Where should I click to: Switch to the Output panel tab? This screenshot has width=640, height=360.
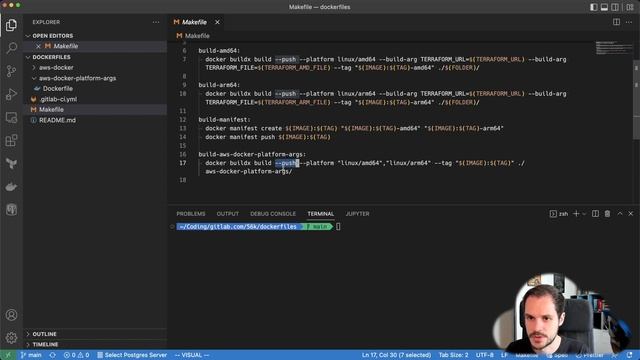click(227, 214)
